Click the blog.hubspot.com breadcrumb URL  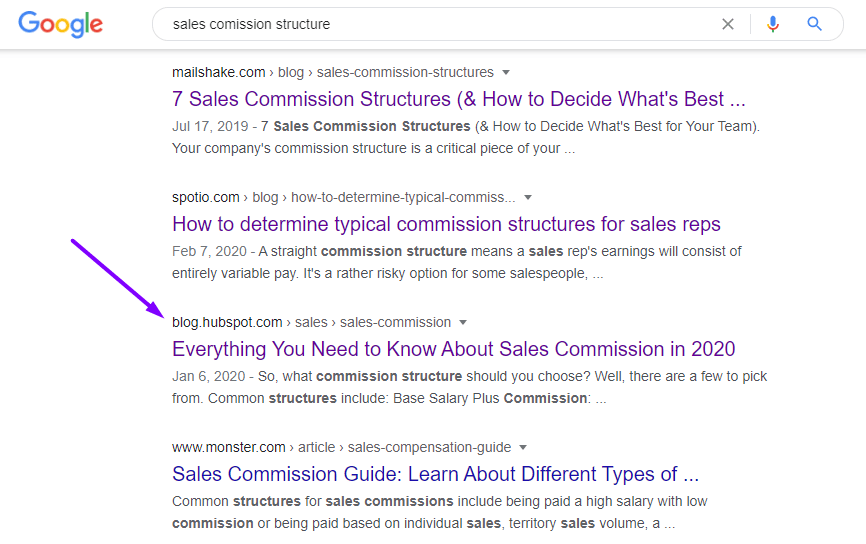point(311,323)
